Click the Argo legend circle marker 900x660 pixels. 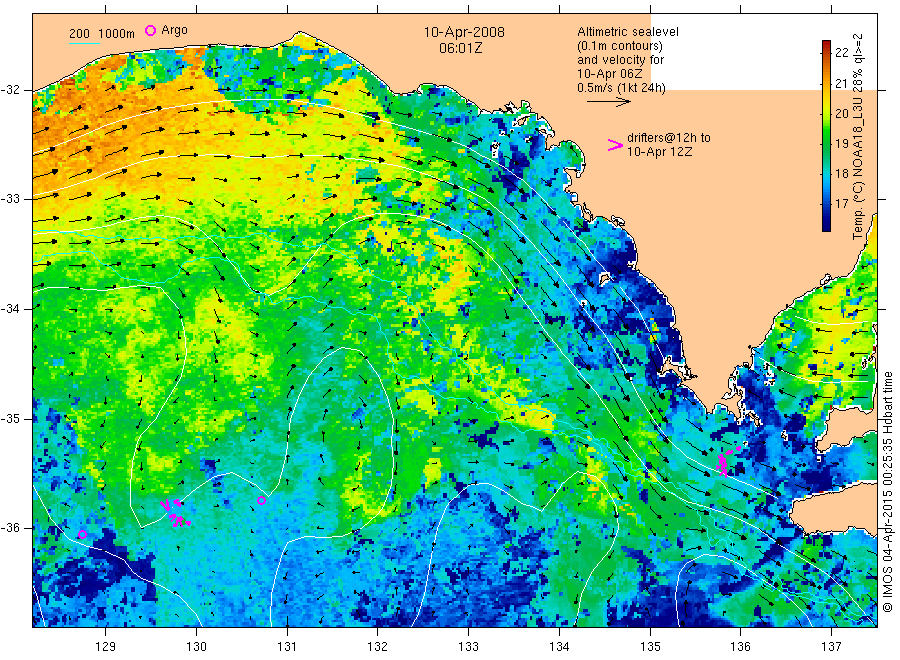(150, 30)
